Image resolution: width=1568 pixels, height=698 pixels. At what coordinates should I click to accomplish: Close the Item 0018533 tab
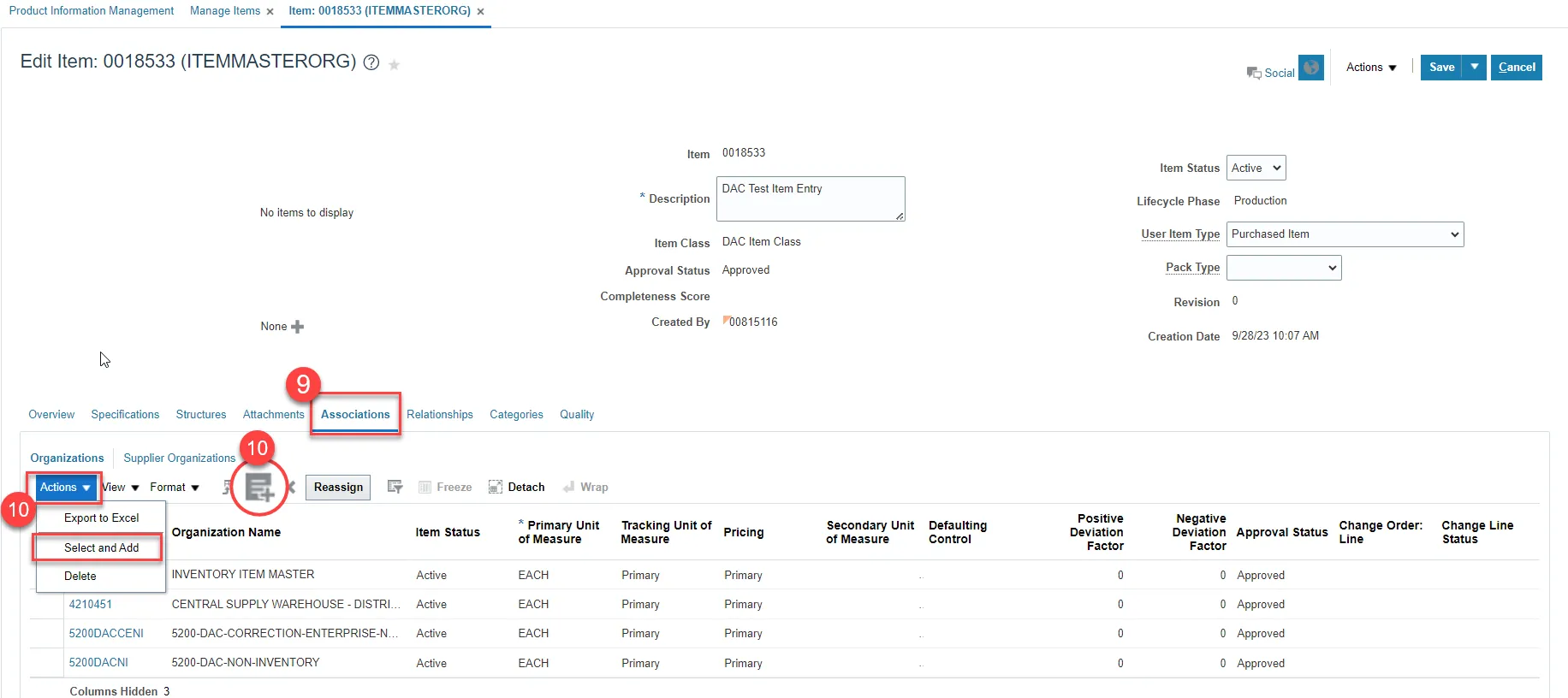click(x=480, y=12)
